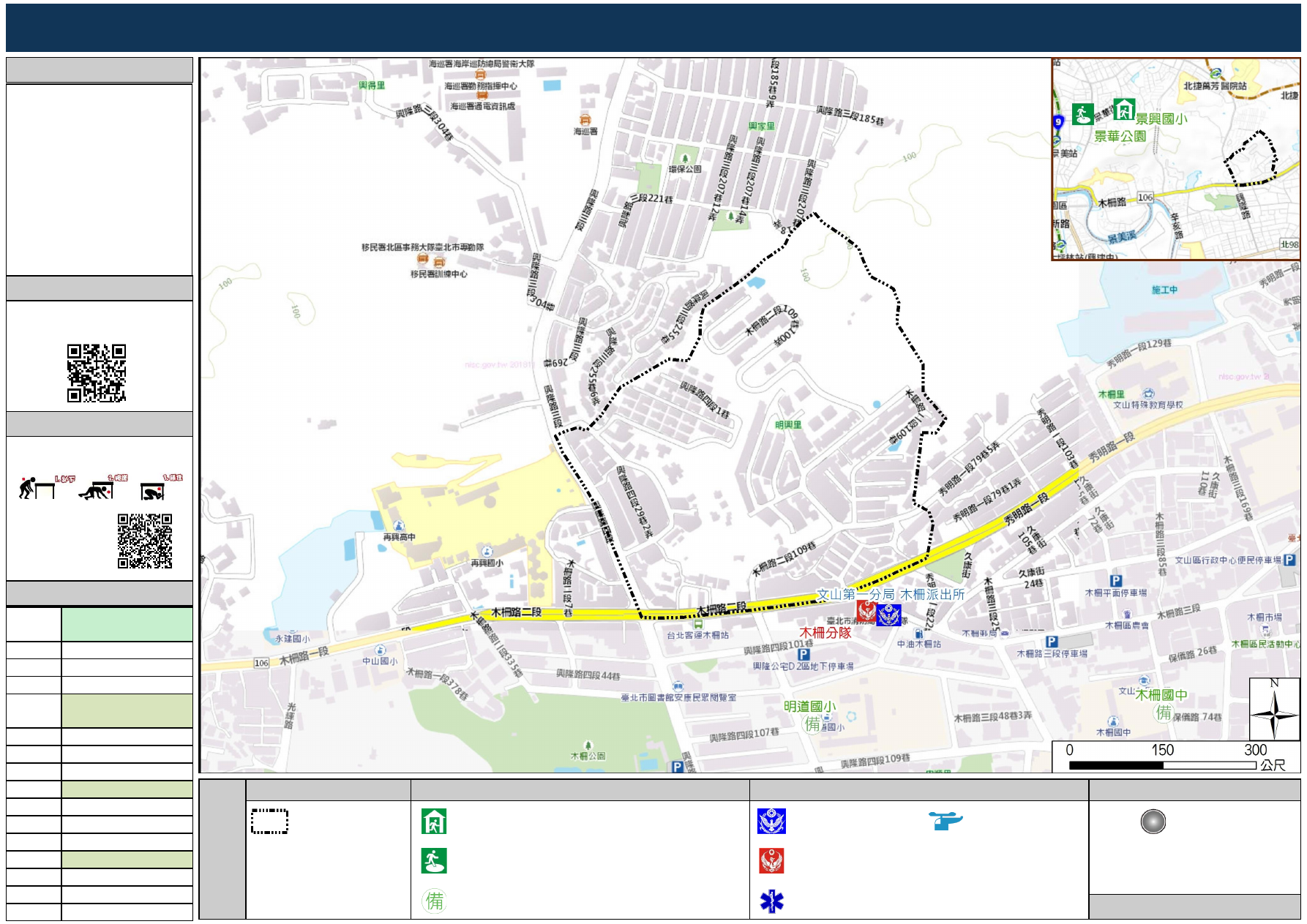Click the 明興里 district label
Viewport: 1307px width, 924px height.
click(788, 425)
